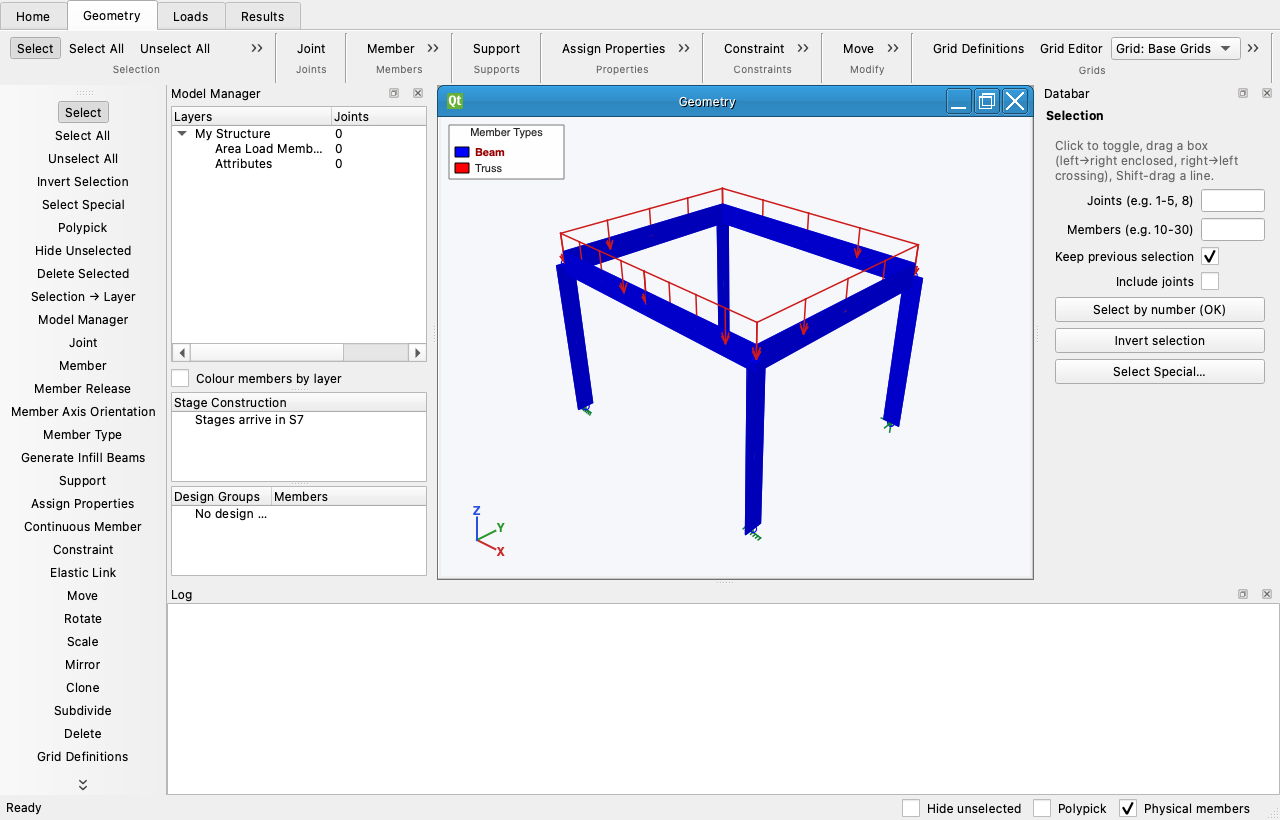This screenshot has width=1280, height=820.
Task: Expand overflow chevron after Unselect All
Action: [257, 48]
